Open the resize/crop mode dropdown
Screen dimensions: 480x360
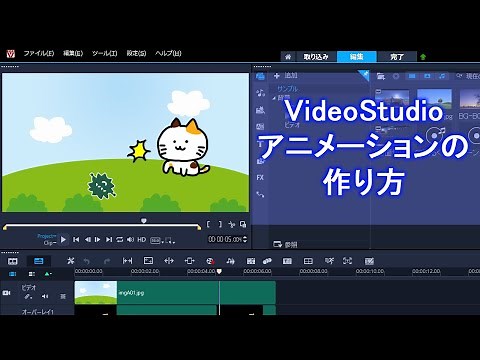click(x=170, y=240)
